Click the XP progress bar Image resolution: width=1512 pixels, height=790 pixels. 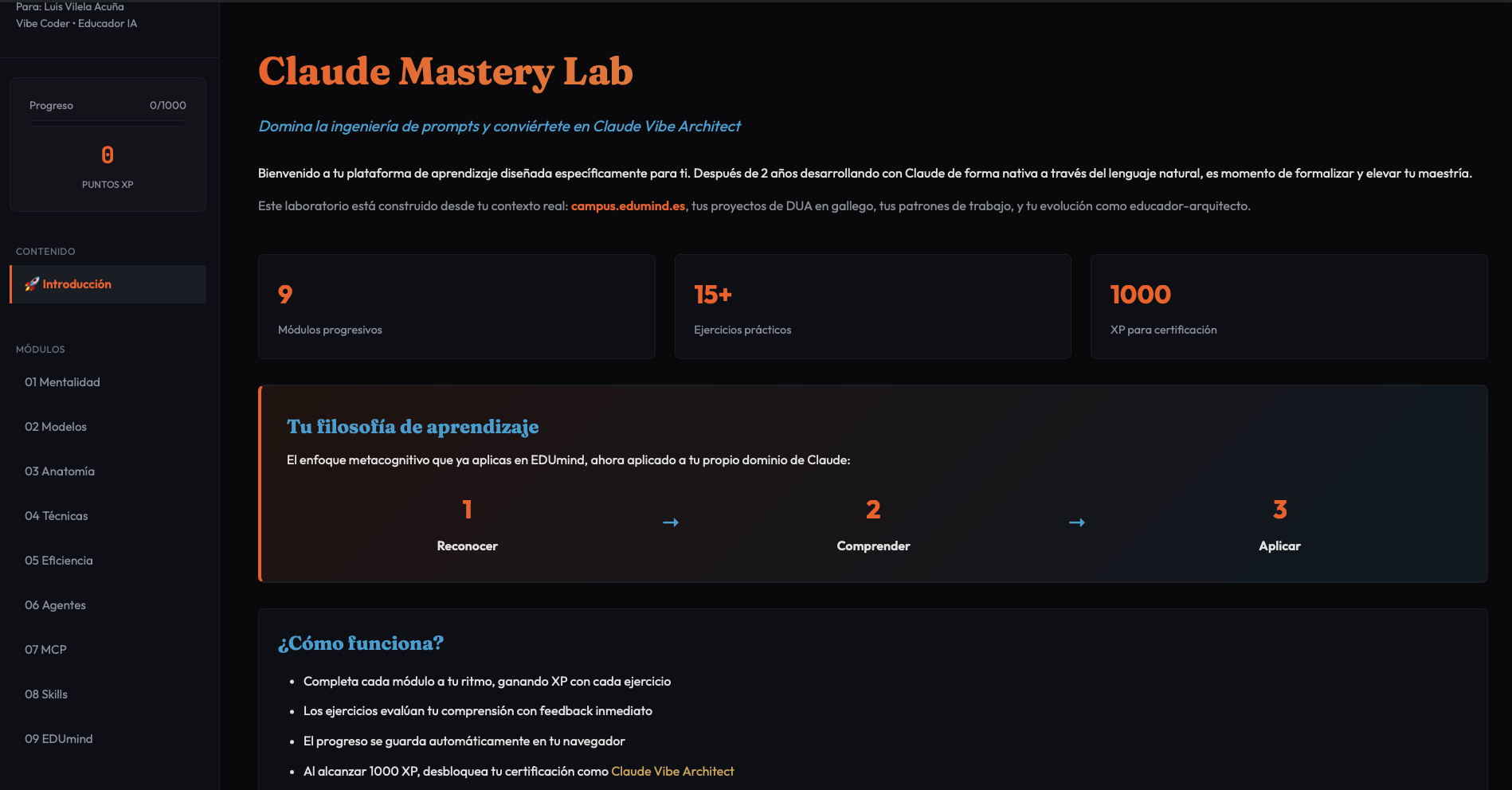click(108, 123)
